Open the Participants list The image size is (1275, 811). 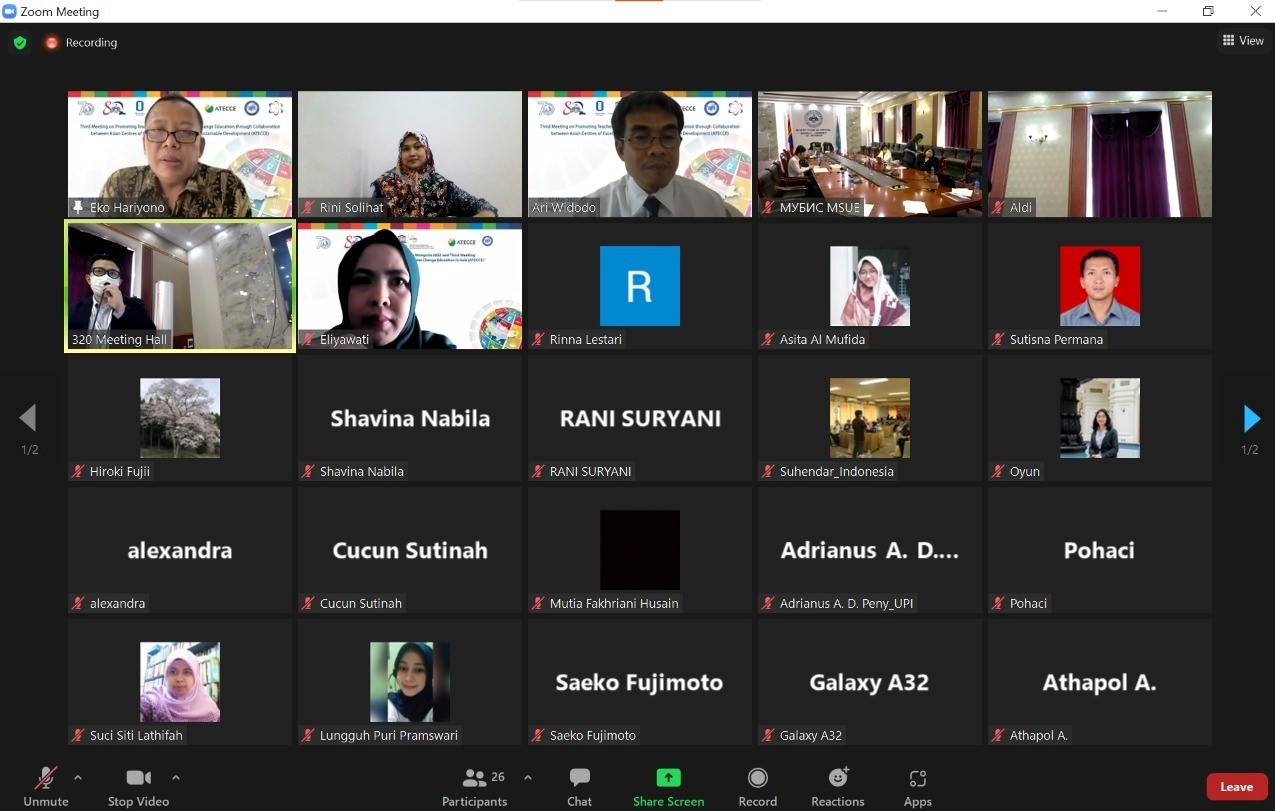(x=475, y=787)
